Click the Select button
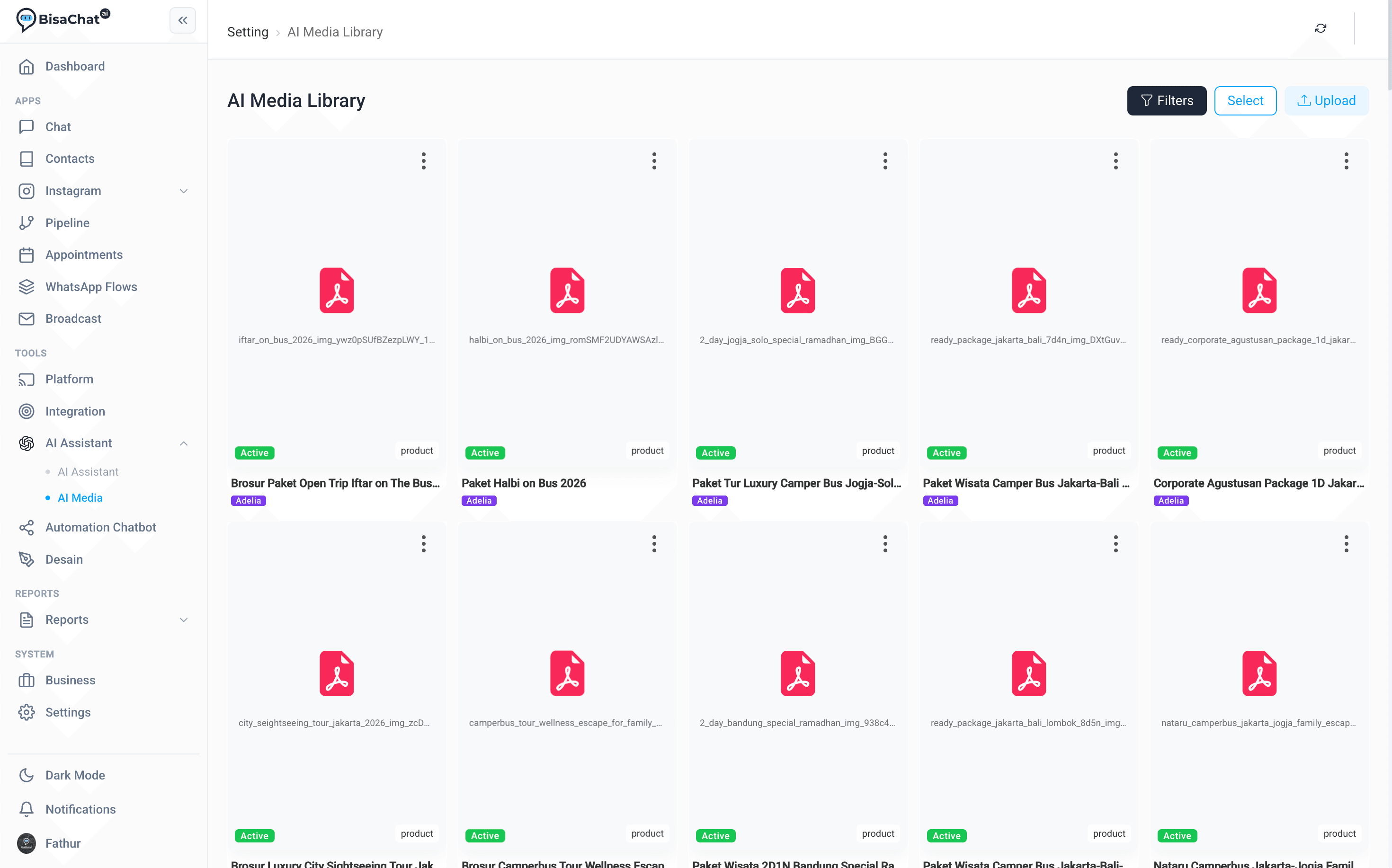This screenshot has width=1392, height=868. pos(1245,101)
